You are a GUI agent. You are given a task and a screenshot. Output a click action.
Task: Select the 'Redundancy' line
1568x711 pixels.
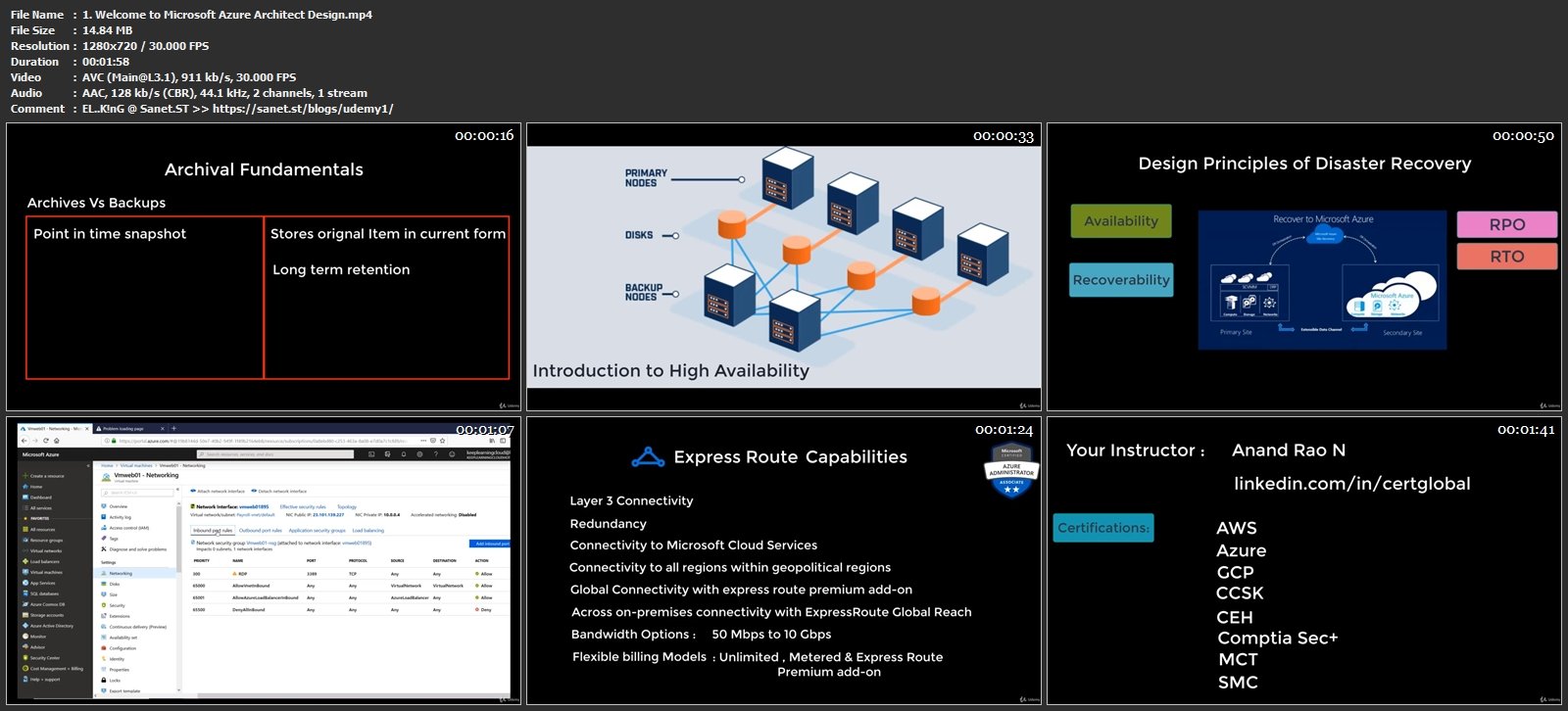608,524
